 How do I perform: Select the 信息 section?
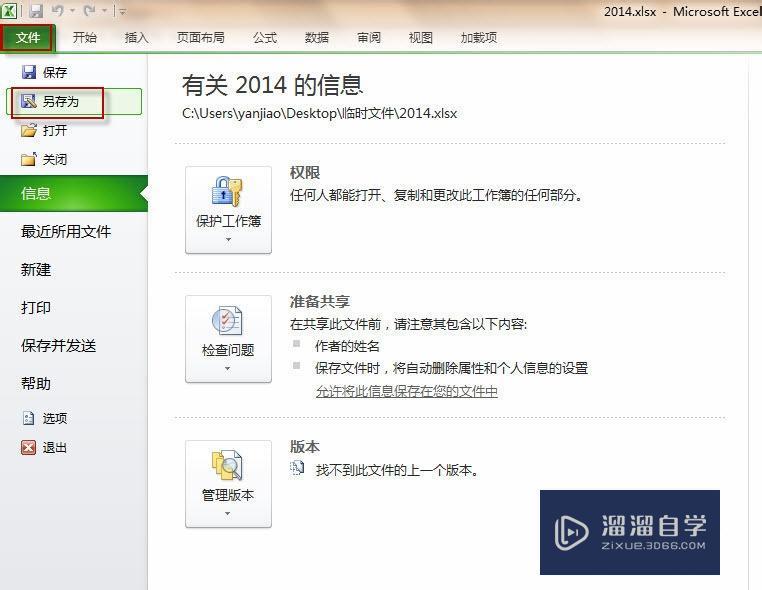(x=74, y=193)
